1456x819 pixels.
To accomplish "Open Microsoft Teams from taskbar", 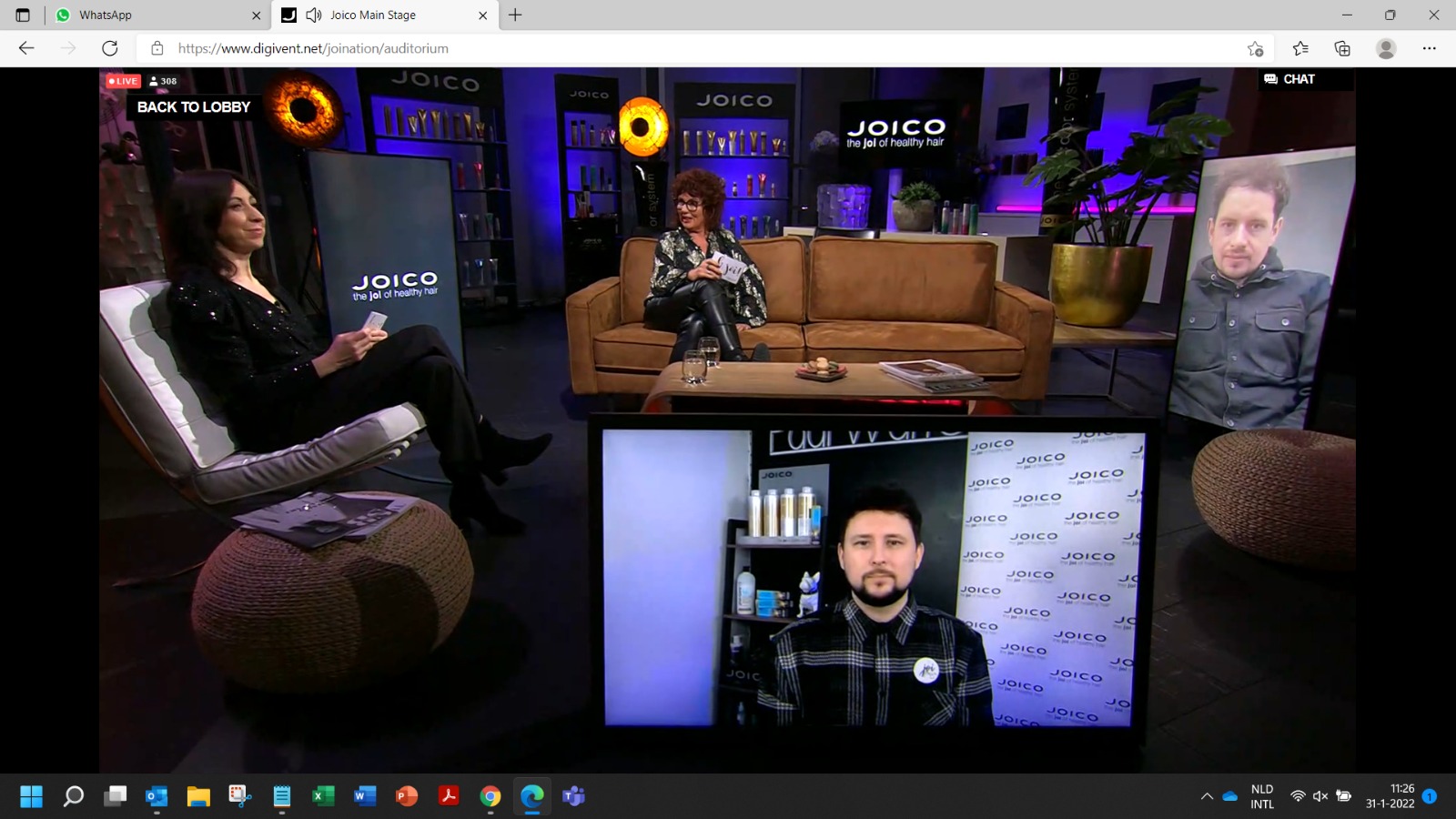I will (x=573, y=796).
